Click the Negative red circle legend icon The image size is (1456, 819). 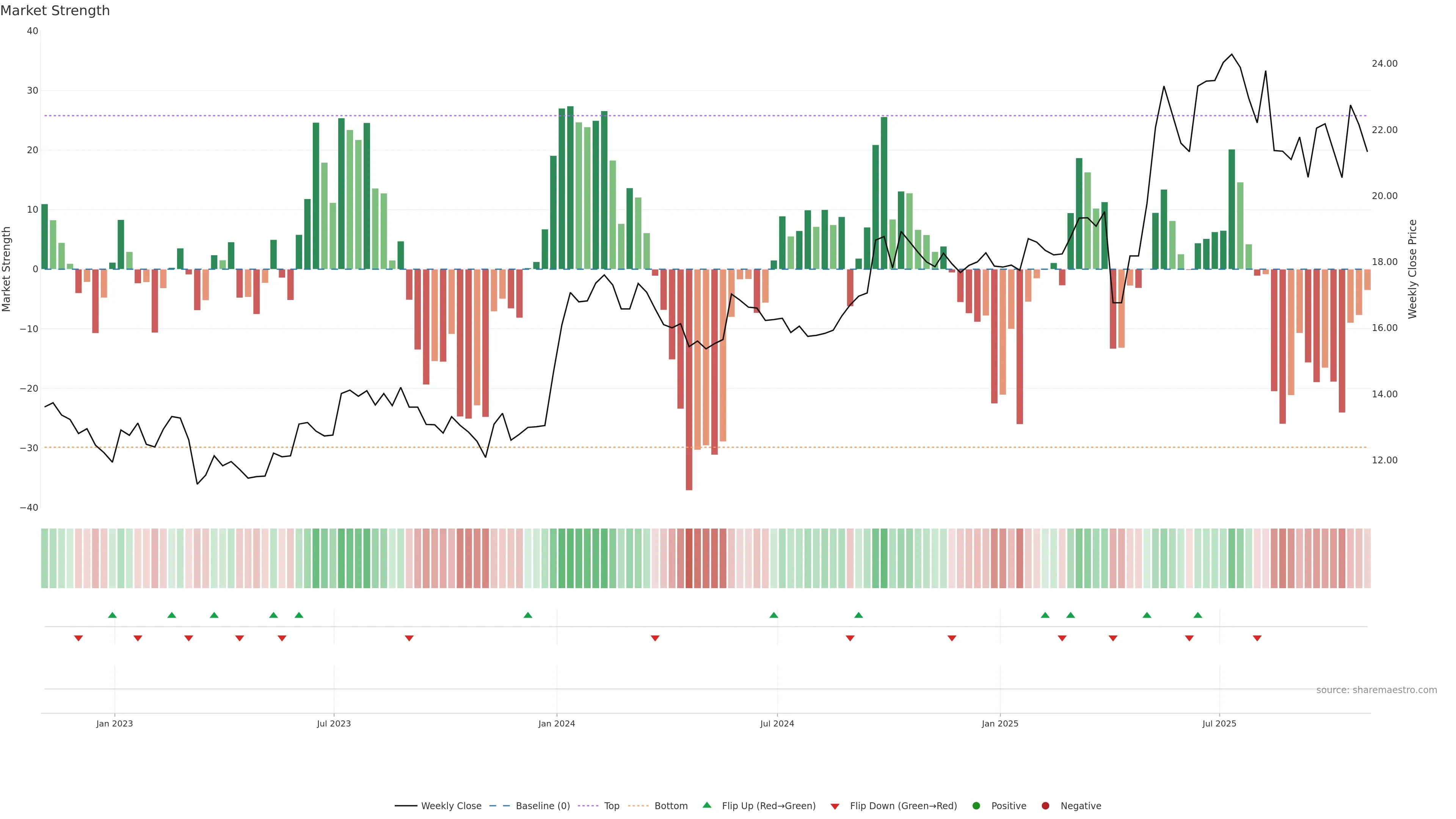point(1045,806)
